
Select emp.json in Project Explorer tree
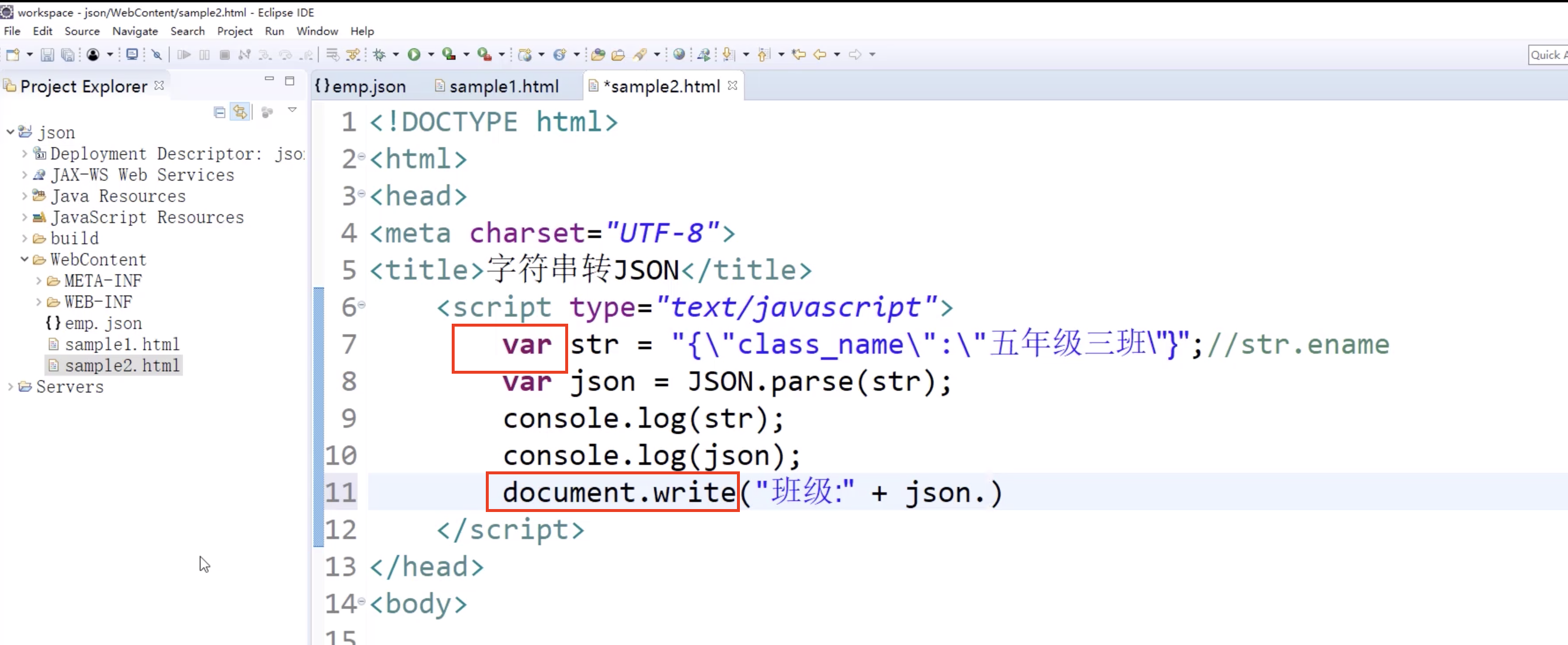click(94, 324)
